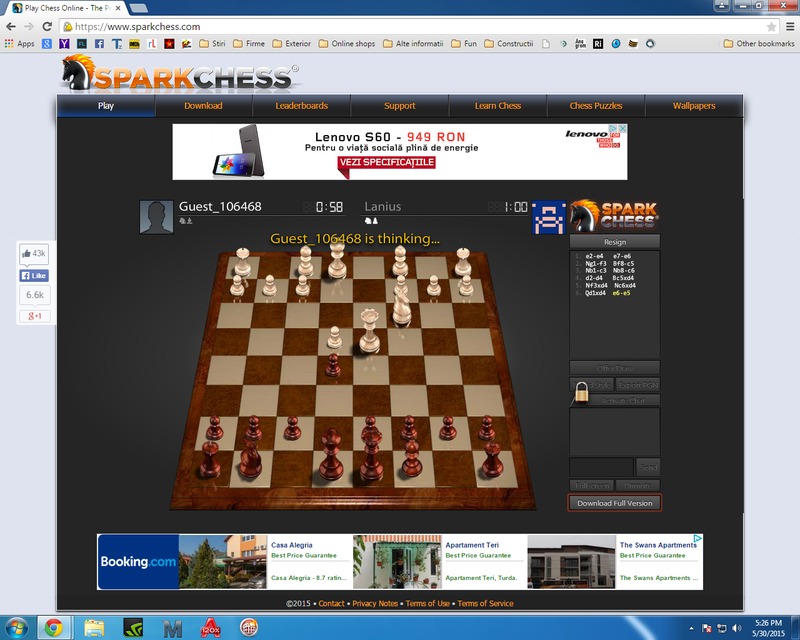This screenshot has width=800, height=640.
Task: Open the Constructii bookmarks folder
Action: point(509,44)
